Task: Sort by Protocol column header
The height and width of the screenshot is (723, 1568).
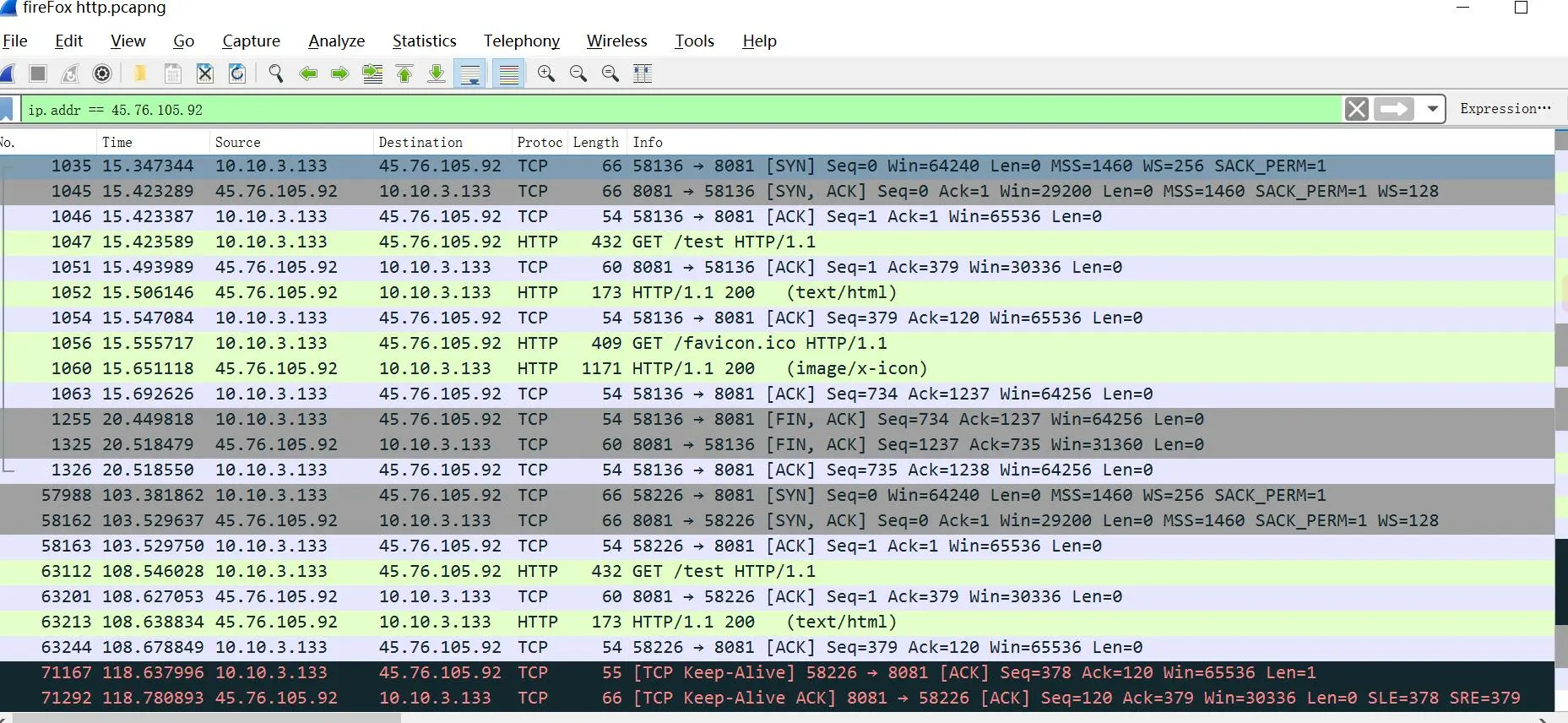Action: pos(540,142)
